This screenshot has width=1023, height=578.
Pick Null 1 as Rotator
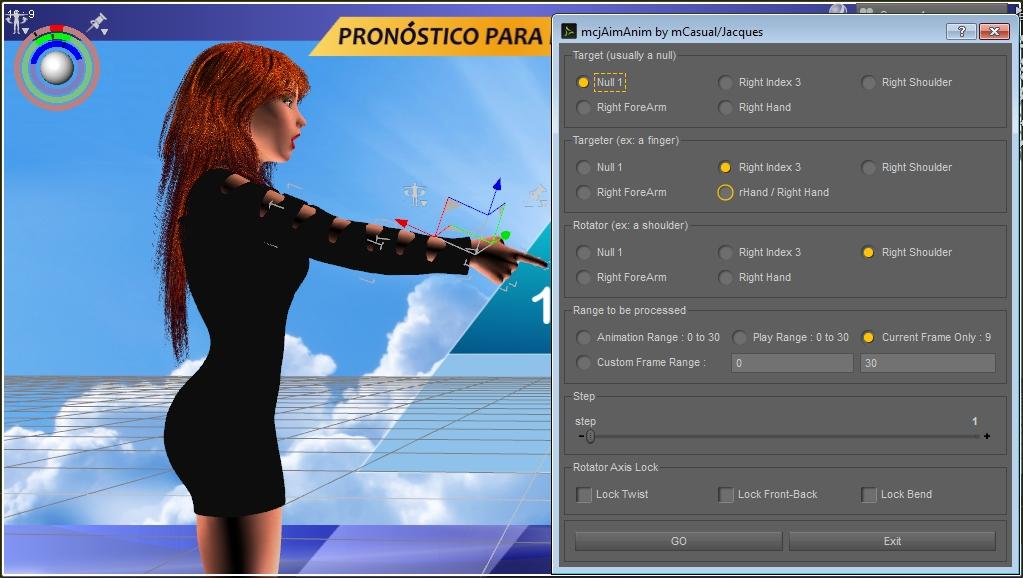pyautogui.click(x=583, y=252)
